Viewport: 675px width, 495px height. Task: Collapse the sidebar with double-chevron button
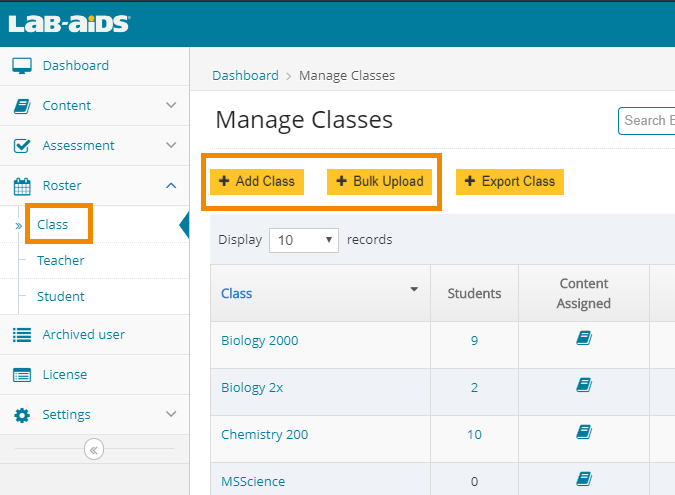click(x=94, y=449)
